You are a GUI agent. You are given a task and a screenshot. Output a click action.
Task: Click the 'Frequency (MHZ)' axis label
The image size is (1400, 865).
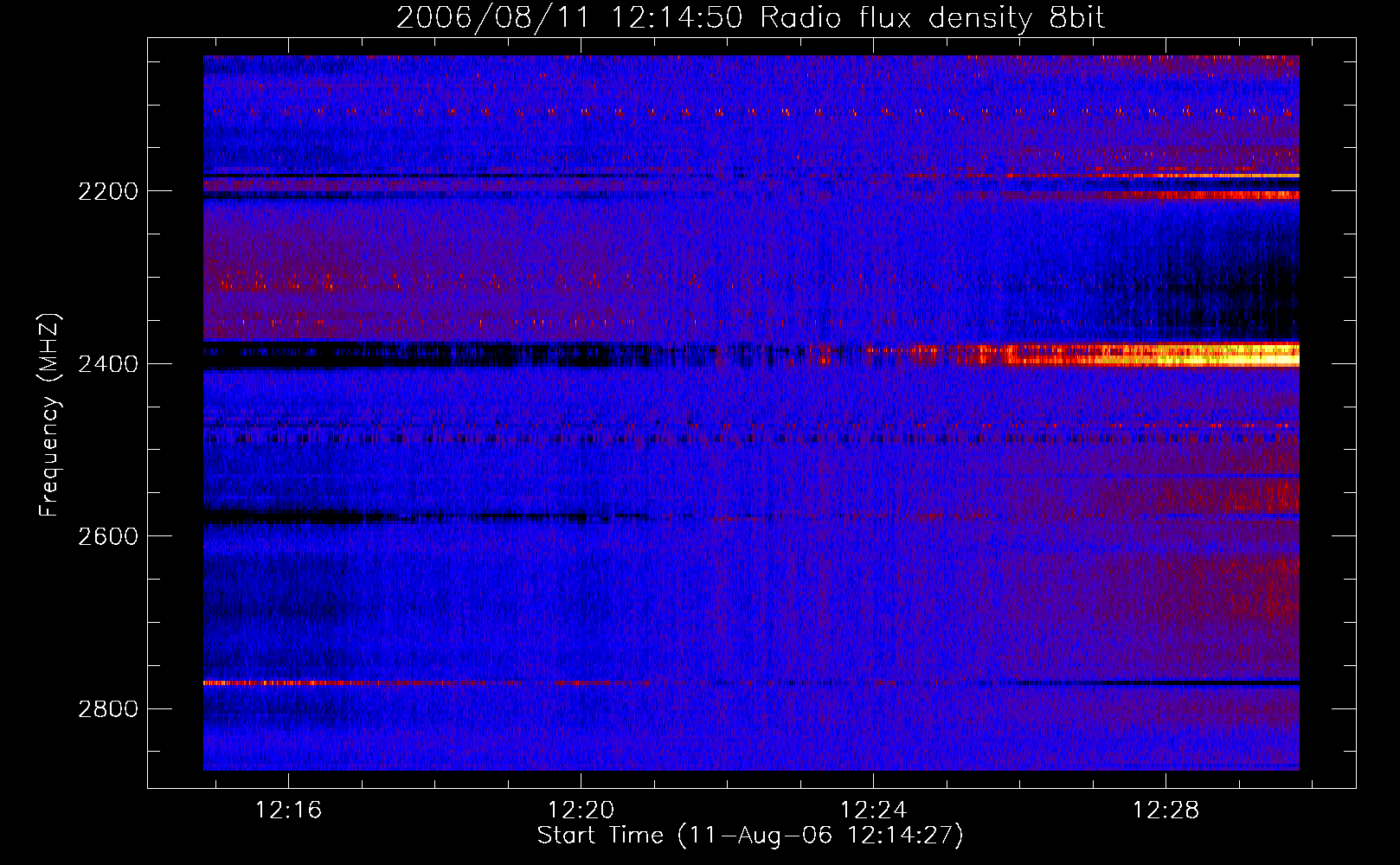coord(50,415)
